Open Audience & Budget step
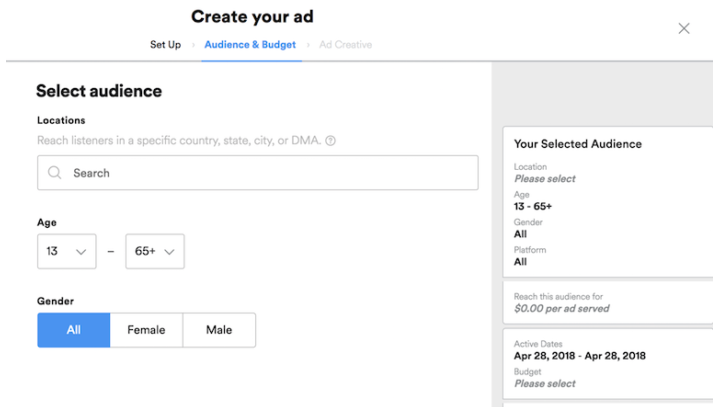713x407 pixels. (250, 45)
